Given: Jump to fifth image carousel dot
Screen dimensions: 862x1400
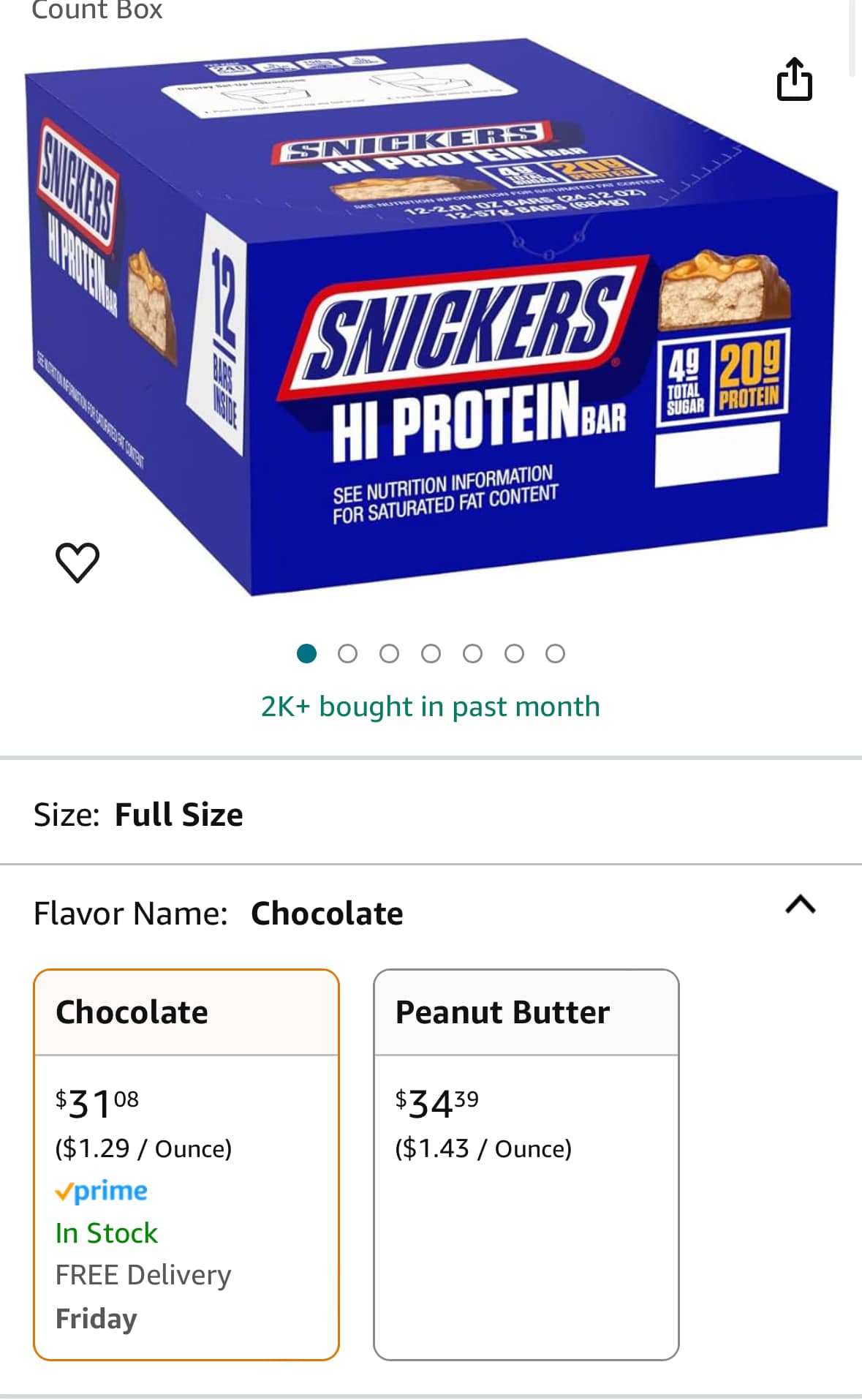Looking at the screenshot, I should coord(473,653).
